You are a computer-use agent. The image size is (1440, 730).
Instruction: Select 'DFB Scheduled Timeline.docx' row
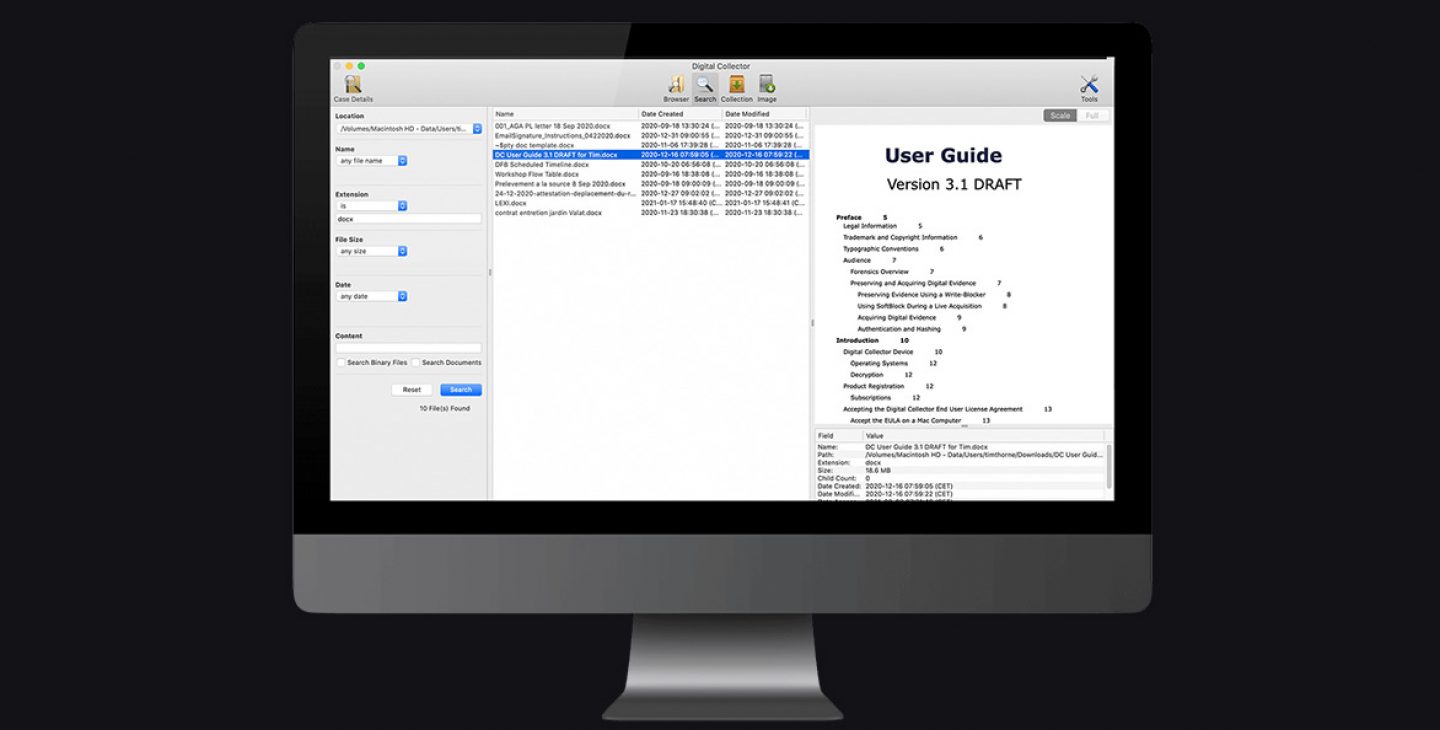(x=650, y=164)
